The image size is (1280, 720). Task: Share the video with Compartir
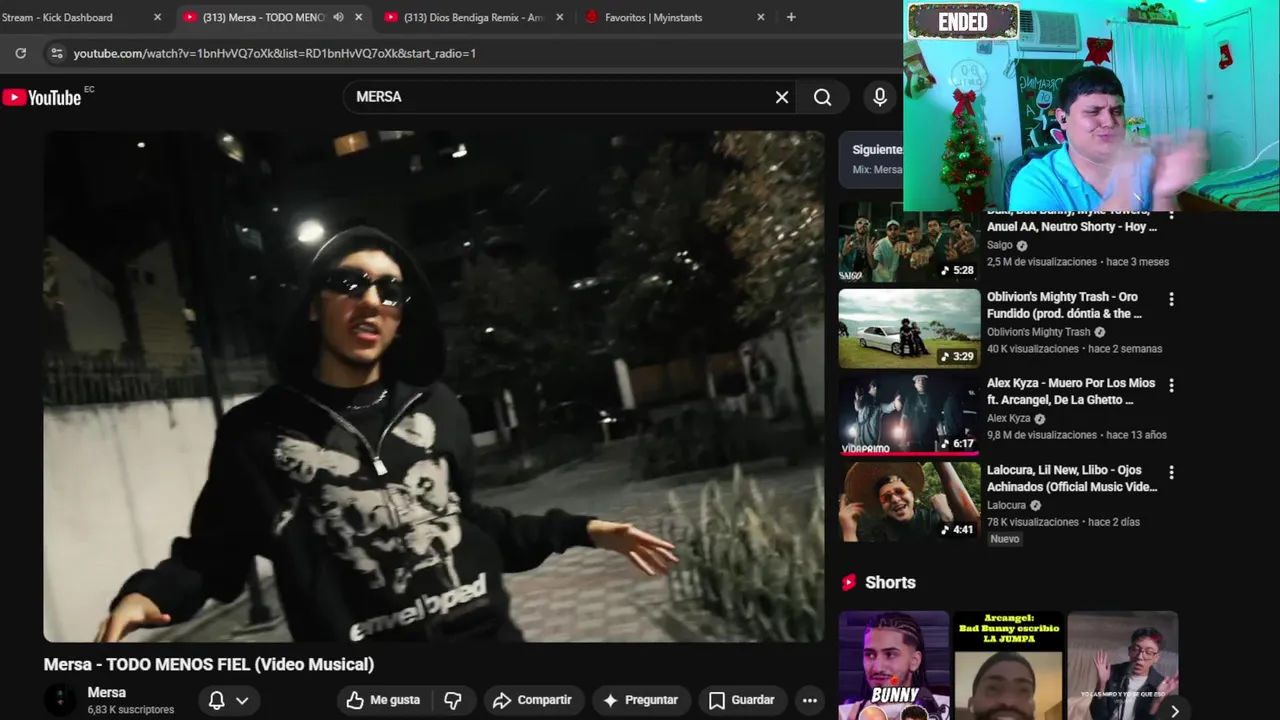point(532,700)
